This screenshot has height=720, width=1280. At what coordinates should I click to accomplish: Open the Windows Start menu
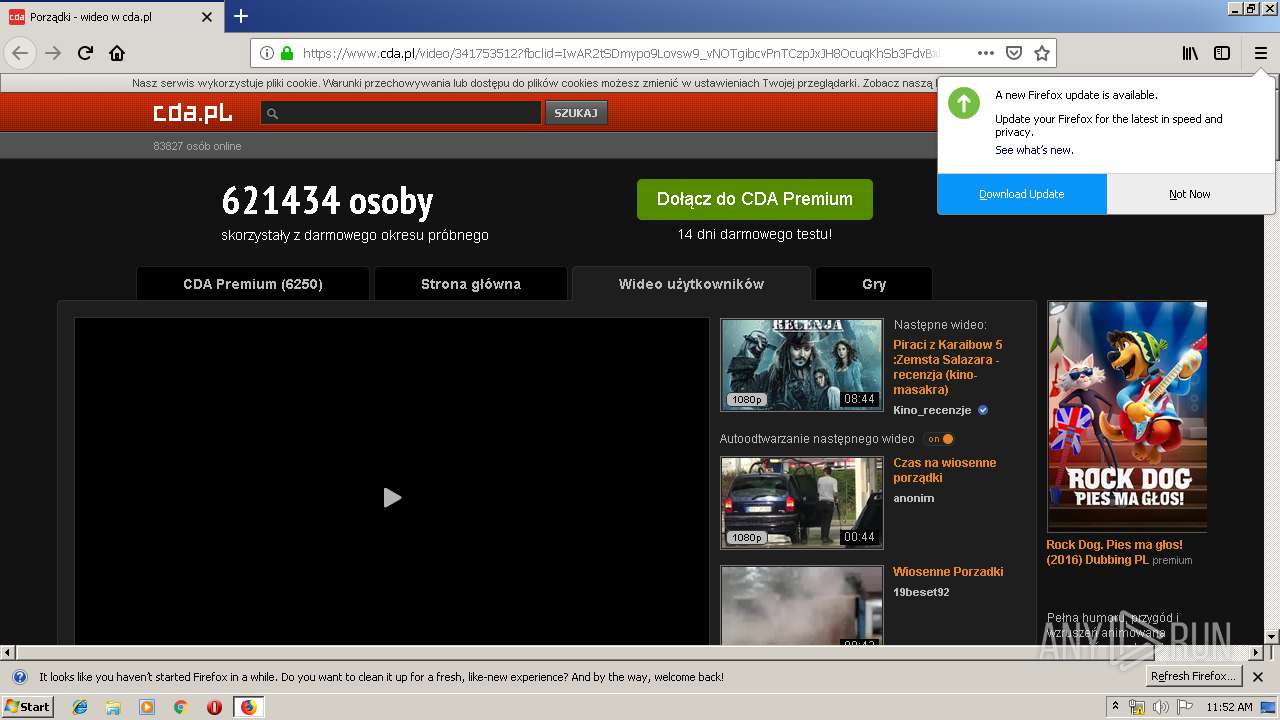27,707
